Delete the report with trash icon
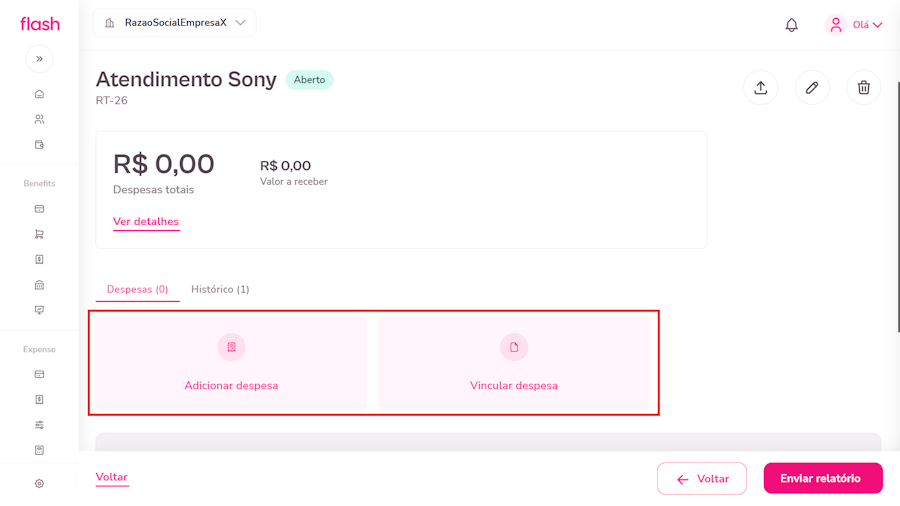The image size is (900, 506). (x=864, y=88)
